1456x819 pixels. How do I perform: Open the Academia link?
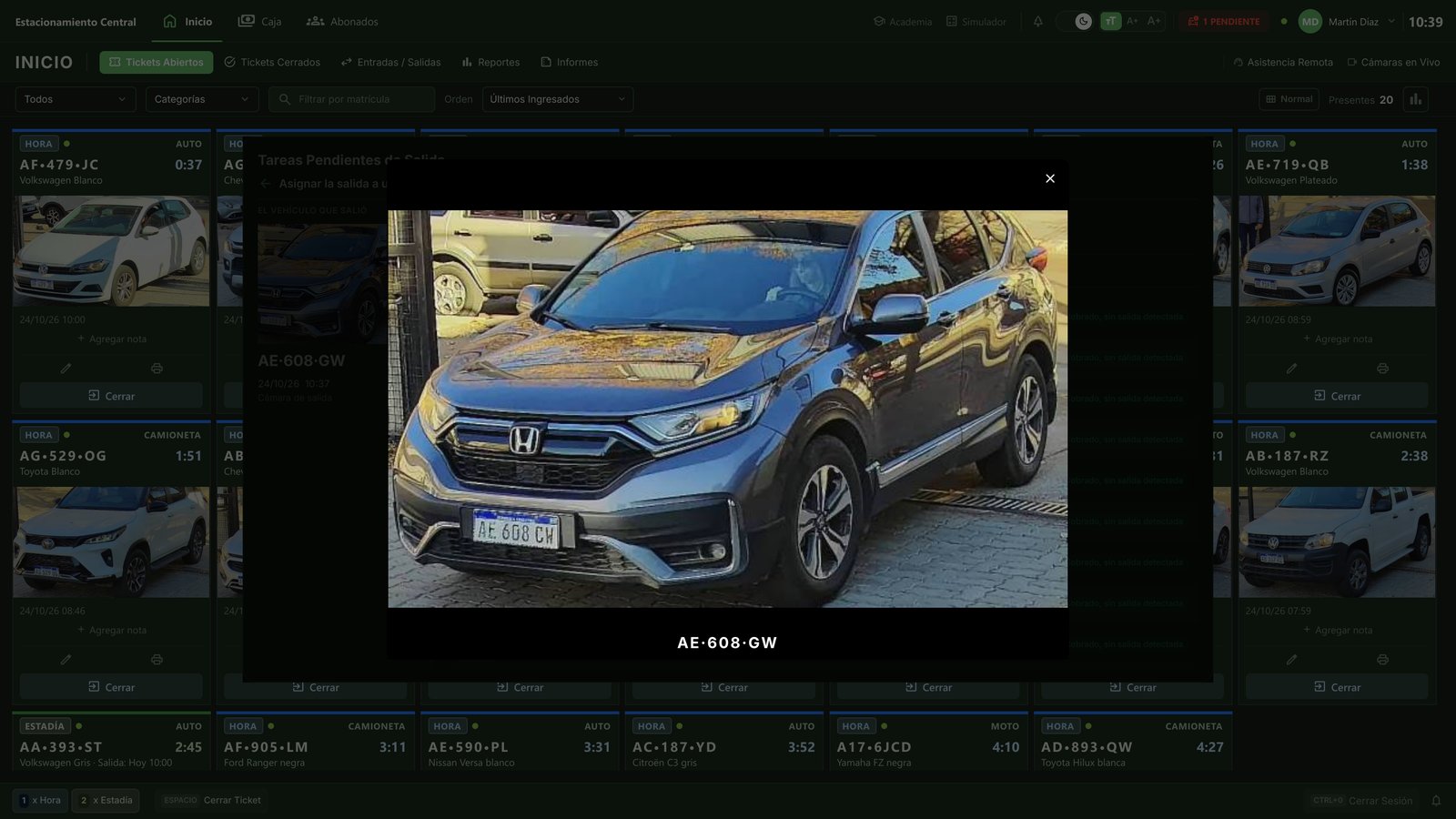click(x=903, y=21)
